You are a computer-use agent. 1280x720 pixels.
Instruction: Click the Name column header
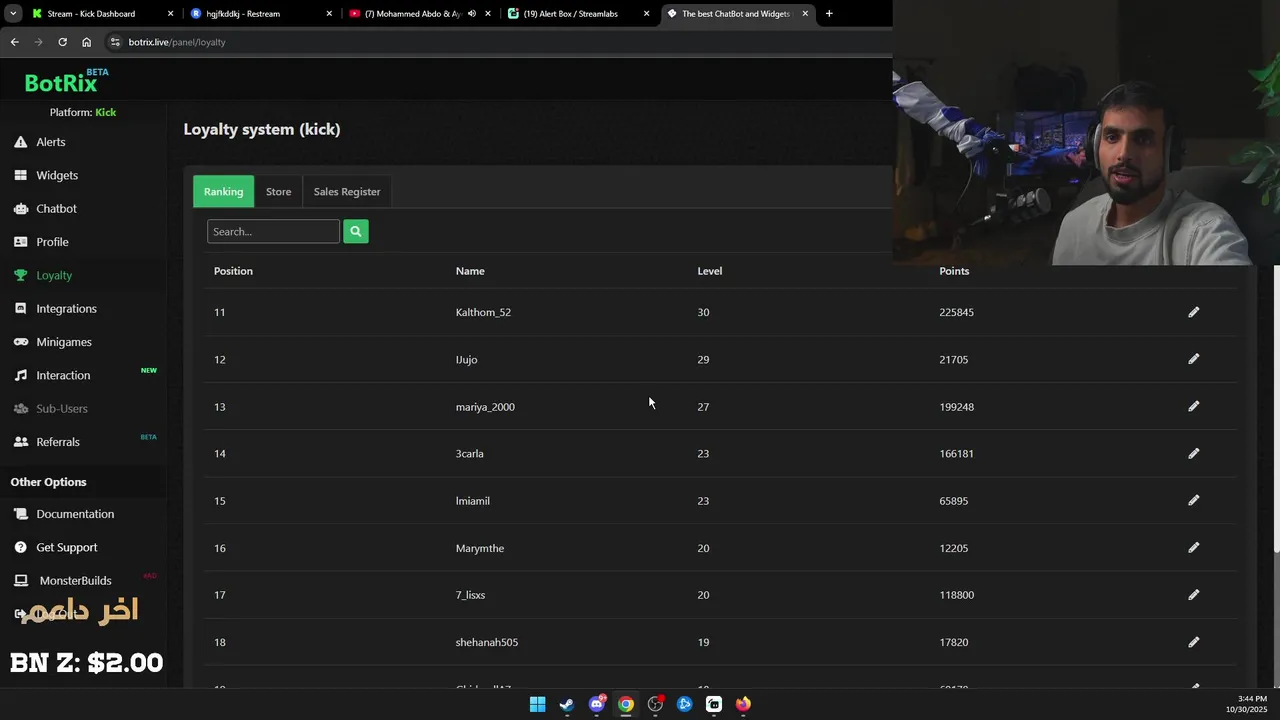click(x=470, y=271)
